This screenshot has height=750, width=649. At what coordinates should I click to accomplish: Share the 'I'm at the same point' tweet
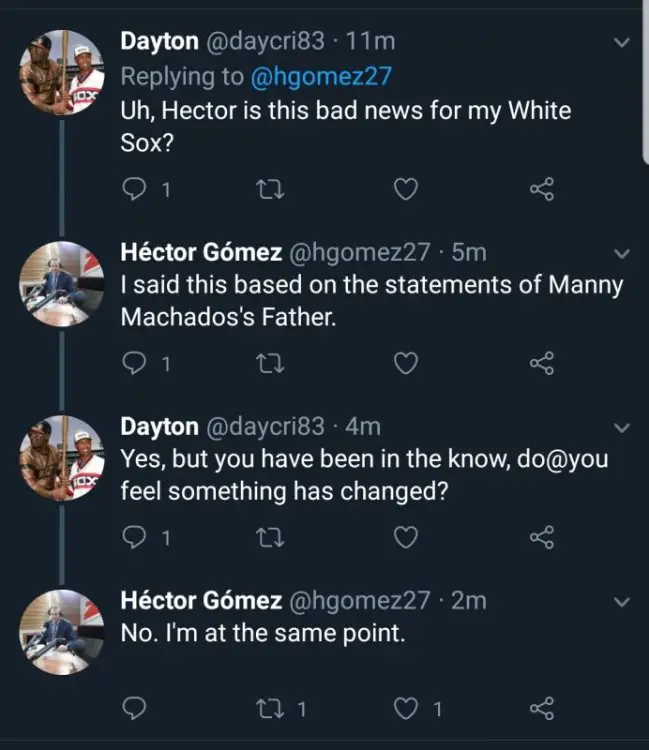point(541,709)
